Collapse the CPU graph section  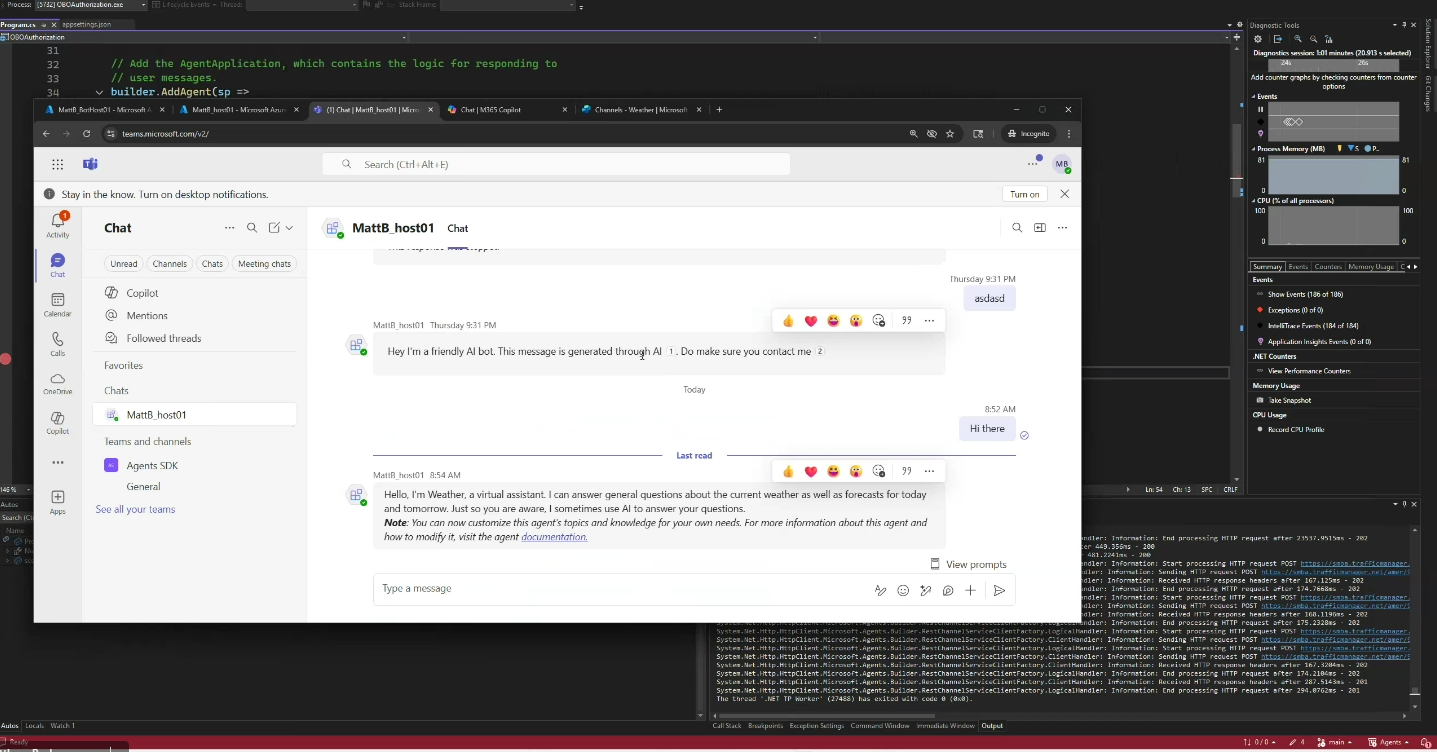[1254, 201]
